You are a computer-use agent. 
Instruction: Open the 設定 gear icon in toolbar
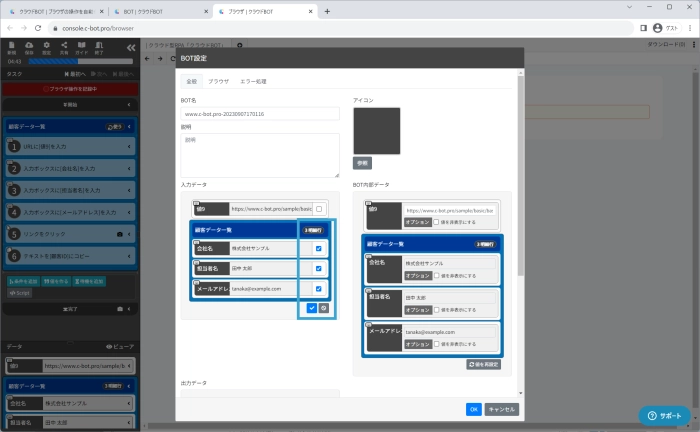(48, 46)
